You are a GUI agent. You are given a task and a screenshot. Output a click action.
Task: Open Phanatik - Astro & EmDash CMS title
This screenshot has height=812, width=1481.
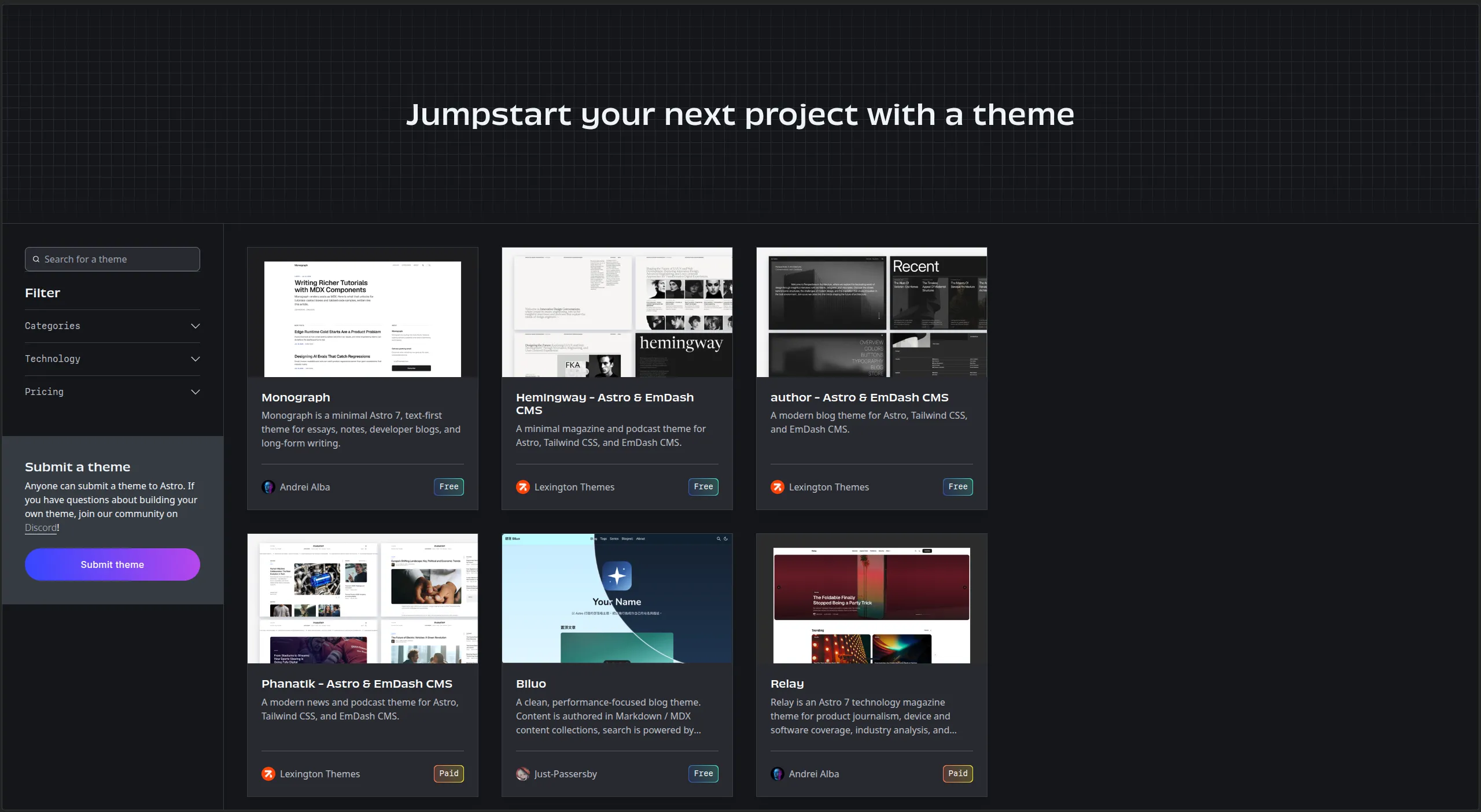point(356,684)
